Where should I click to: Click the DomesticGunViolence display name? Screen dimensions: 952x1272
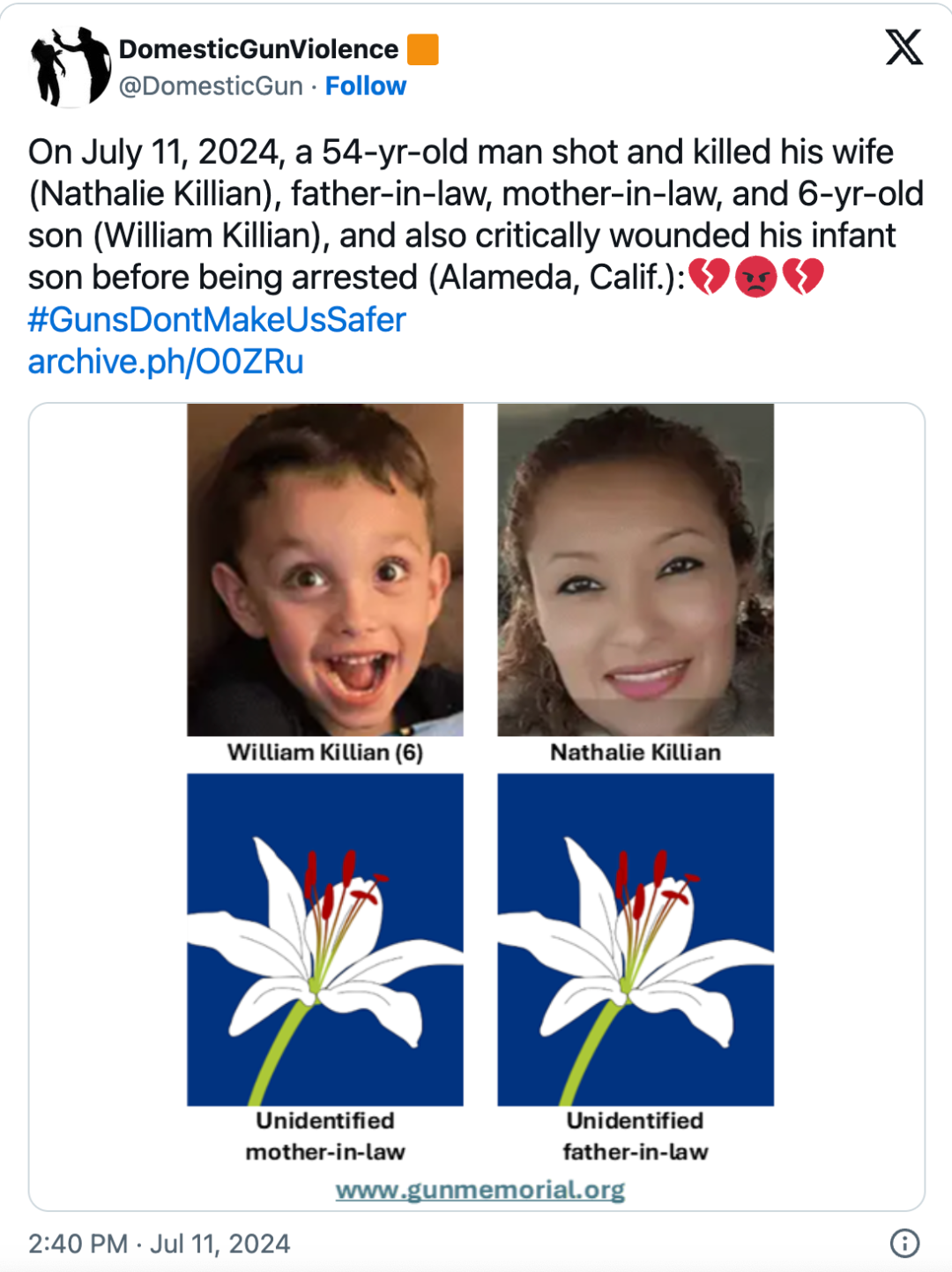coord(258,49)
